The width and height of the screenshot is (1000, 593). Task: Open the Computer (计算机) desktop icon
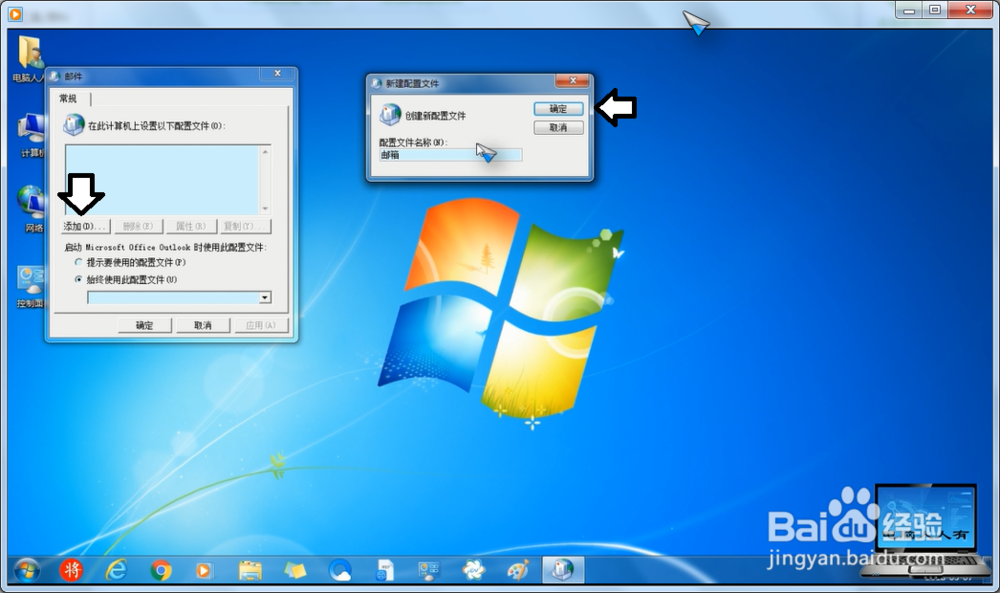(x=30, y=135)
